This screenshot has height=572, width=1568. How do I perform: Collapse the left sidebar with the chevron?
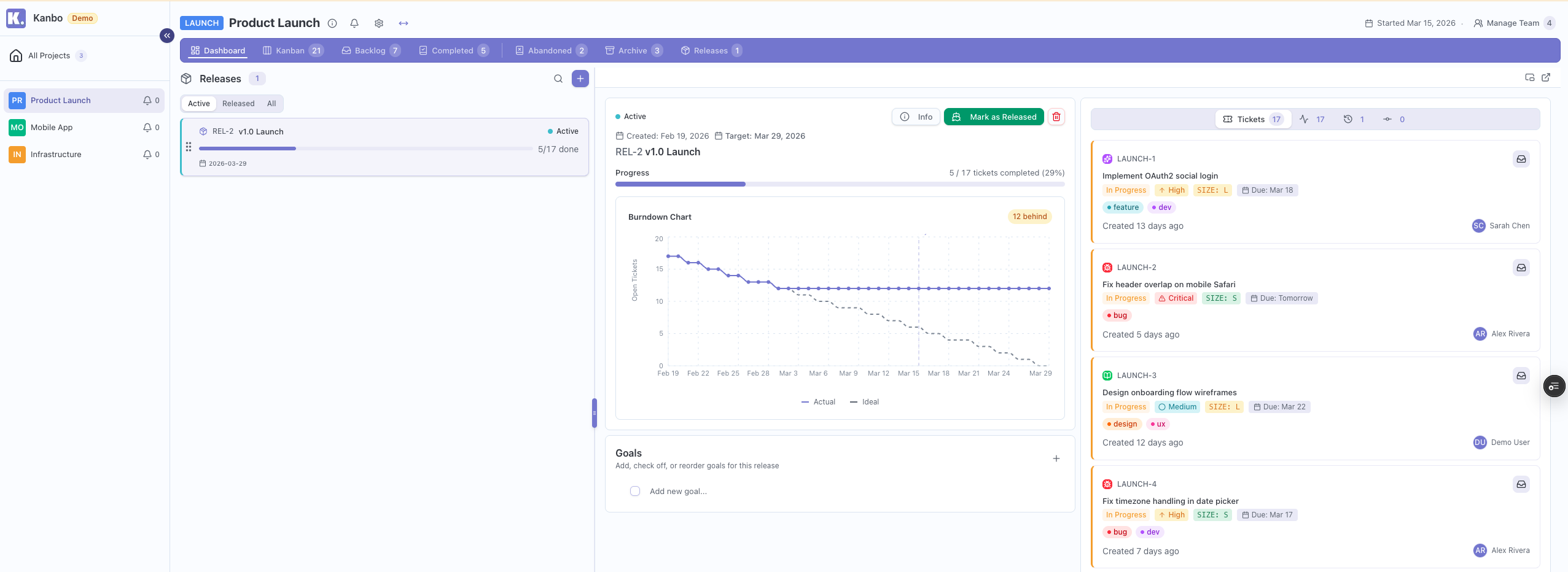tap(166, 35)
